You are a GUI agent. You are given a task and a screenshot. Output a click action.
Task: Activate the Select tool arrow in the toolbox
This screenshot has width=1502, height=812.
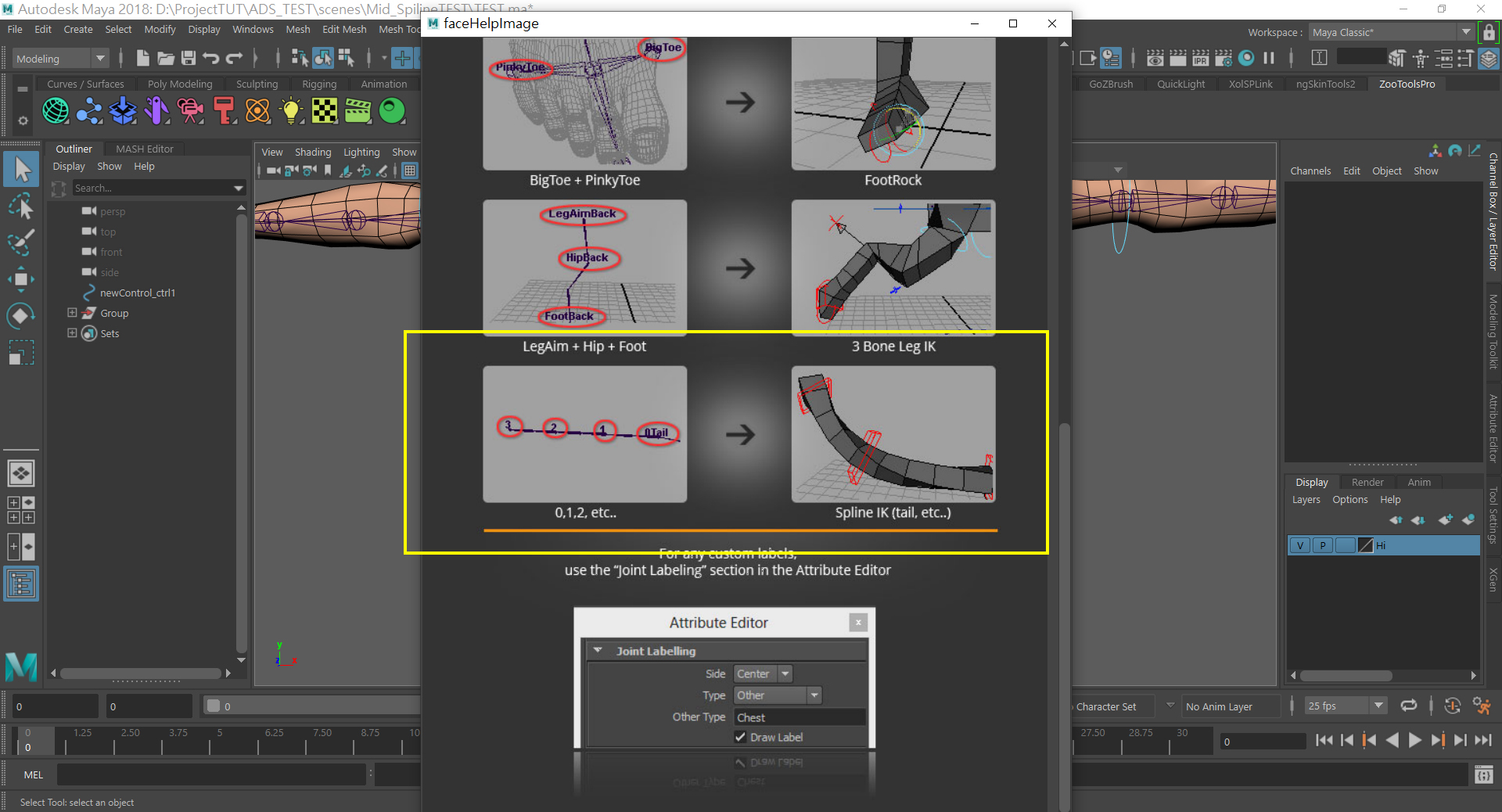coord(21,169)
